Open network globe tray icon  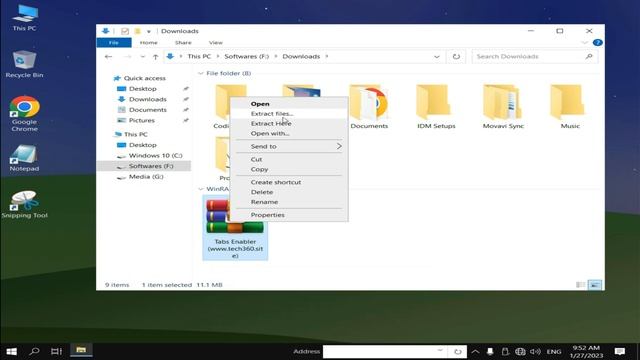click(520, 351)
